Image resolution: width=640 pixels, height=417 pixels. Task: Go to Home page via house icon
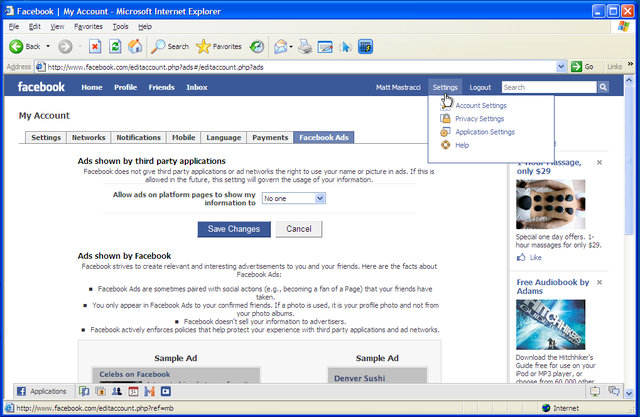pos(135,47)
